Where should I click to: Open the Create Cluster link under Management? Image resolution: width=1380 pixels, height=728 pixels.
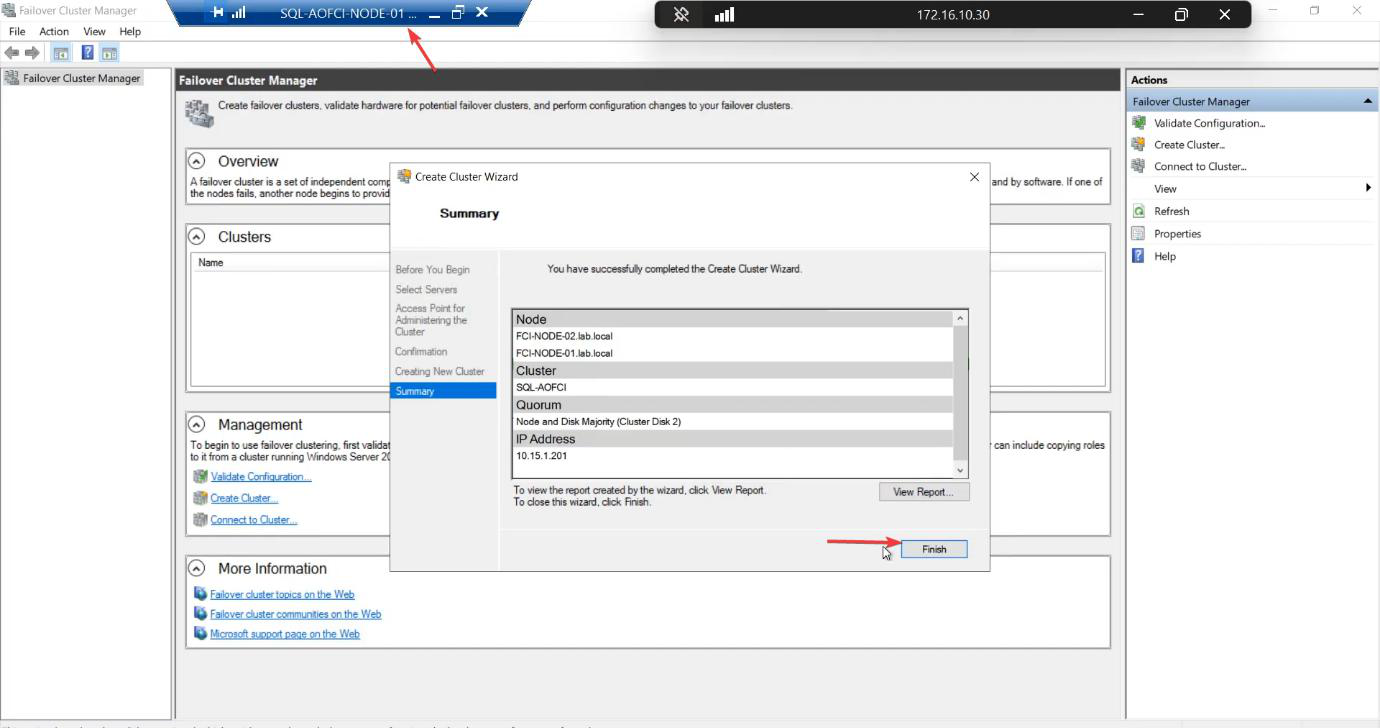(x=244, y=498)
